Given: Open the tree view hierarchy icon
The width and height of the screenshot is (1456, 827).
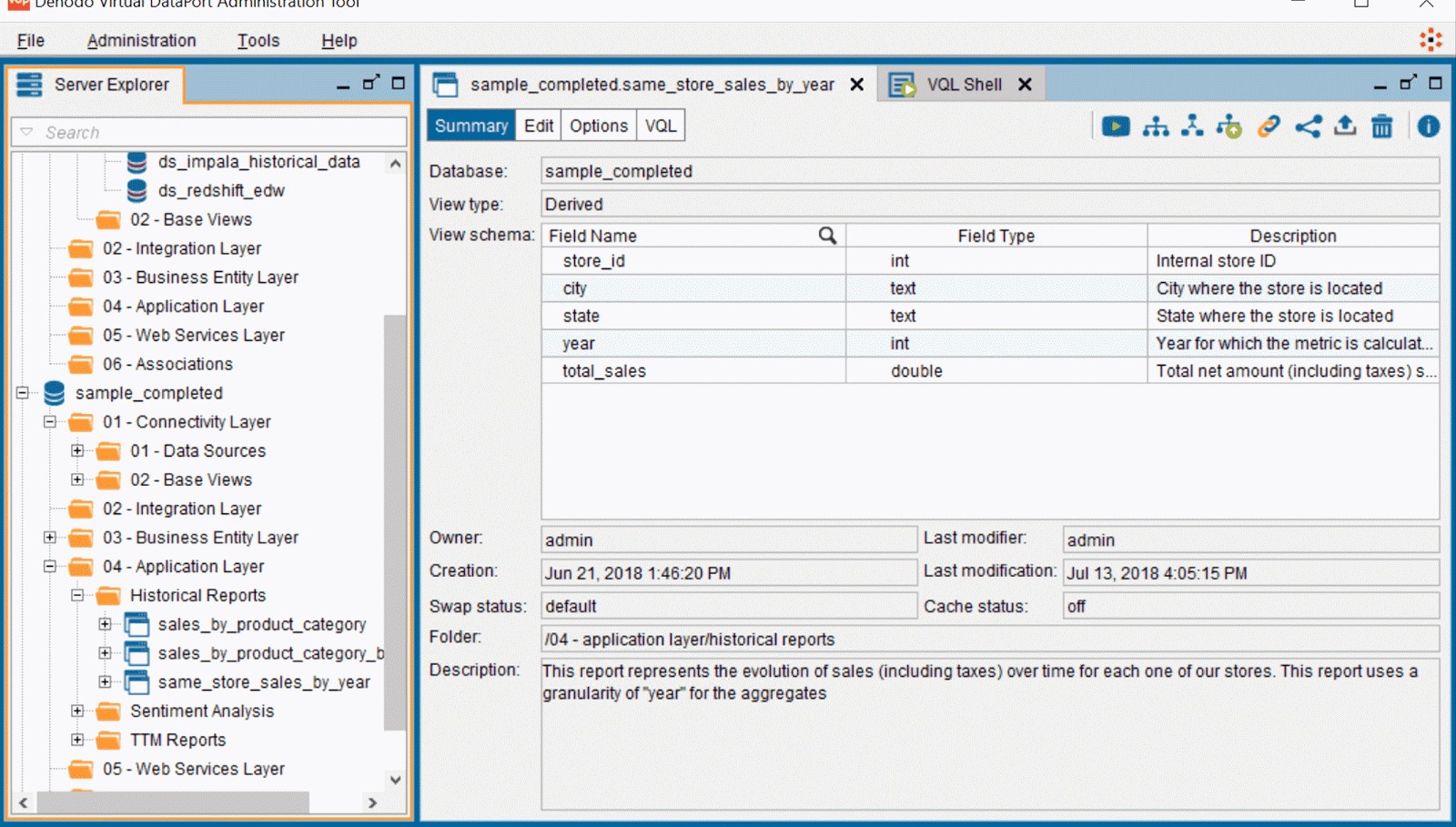Looking at the screenshot, I should coord(1156,126).
